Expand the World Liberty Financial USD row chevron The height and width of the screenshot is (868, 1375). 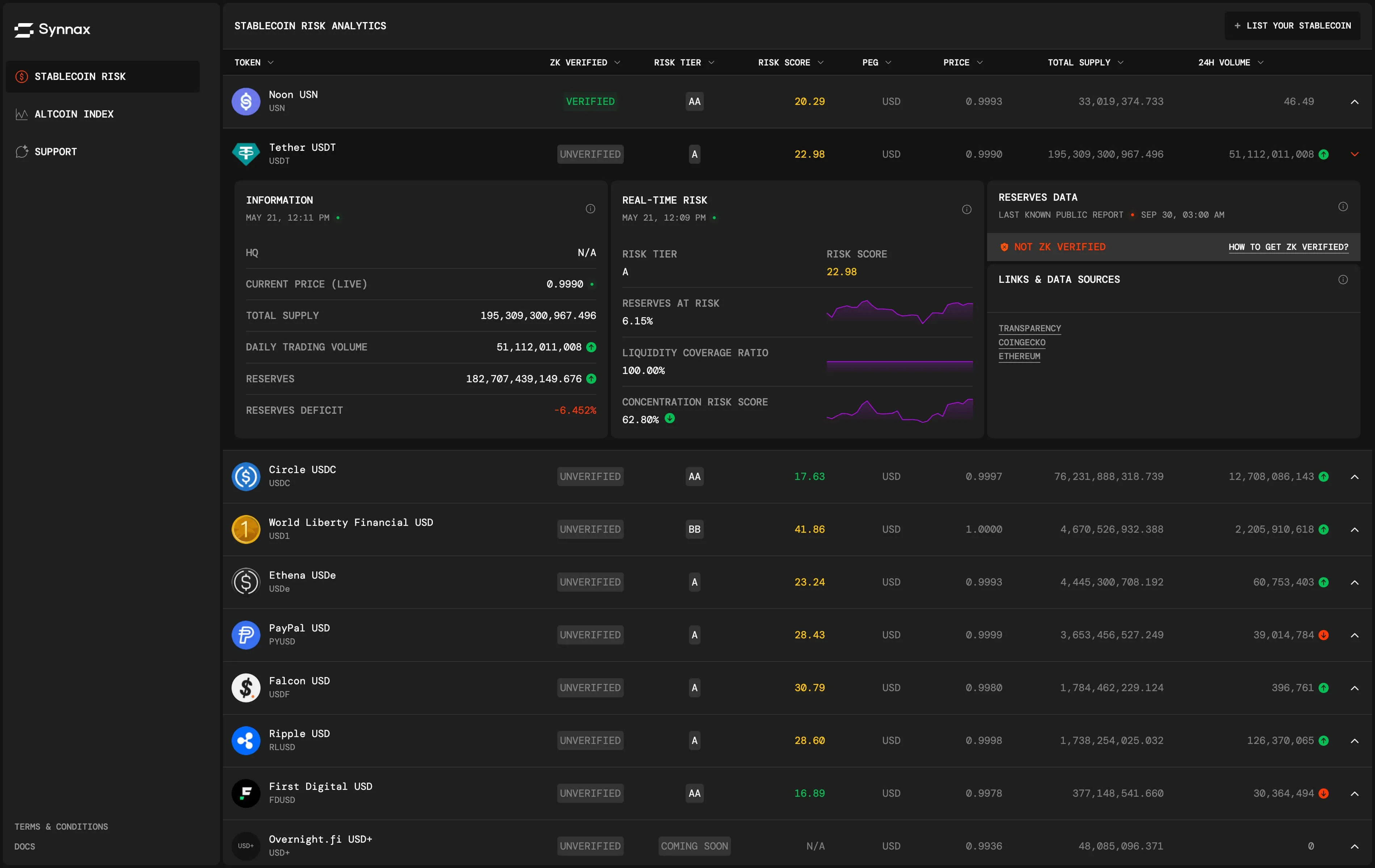1354,529
